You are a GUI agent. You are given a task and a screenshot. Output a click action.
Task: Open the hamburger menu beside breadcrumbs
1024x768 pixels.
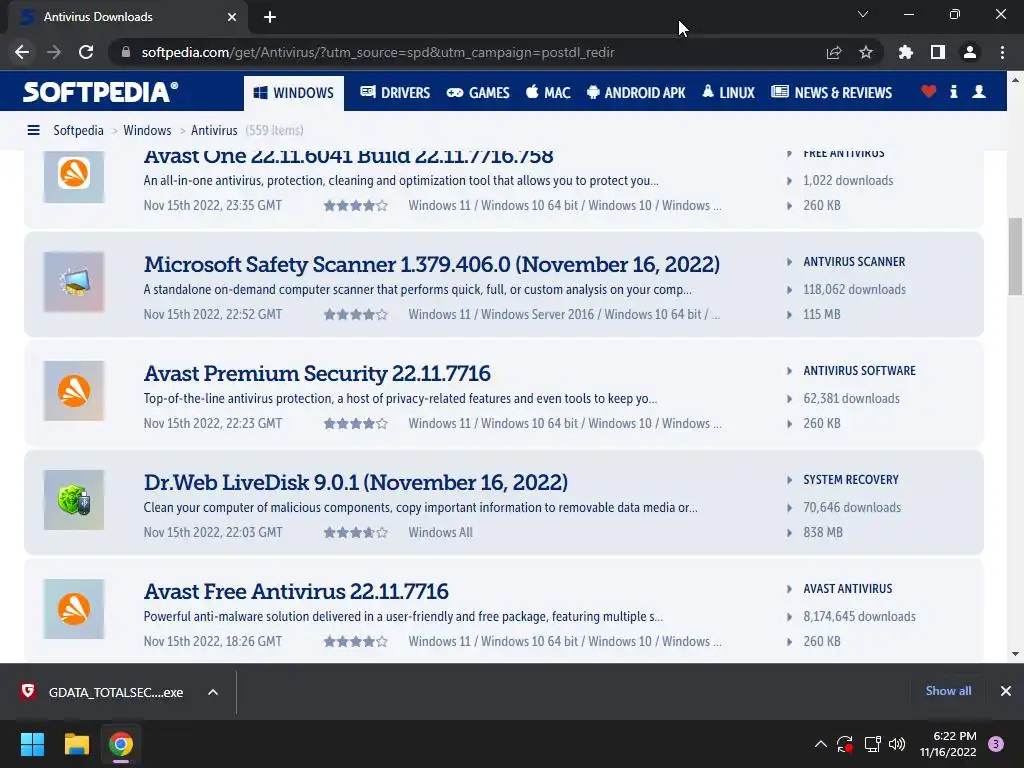(33, 130)
